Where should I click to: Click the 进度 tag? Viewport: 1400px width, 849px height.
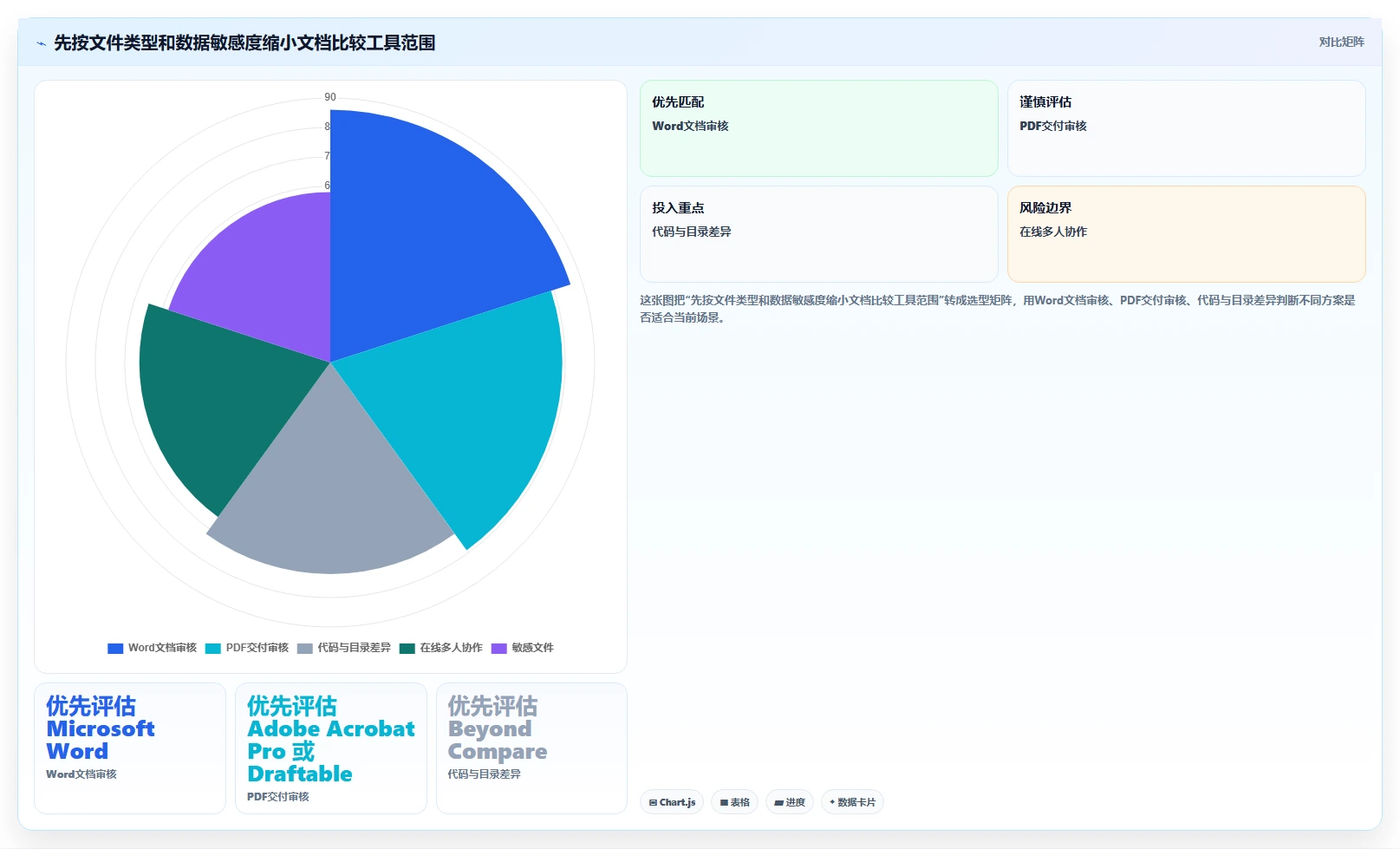click(790, 802)
